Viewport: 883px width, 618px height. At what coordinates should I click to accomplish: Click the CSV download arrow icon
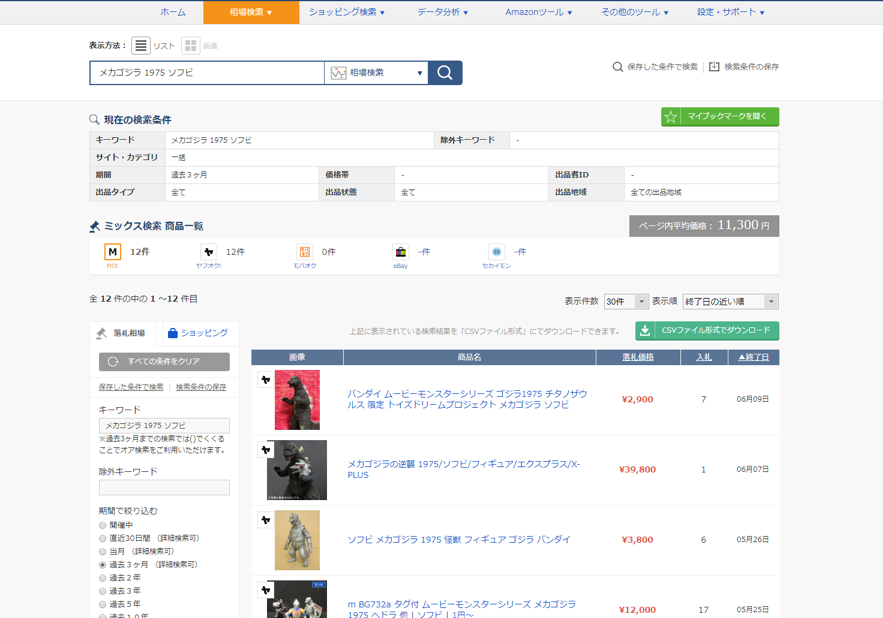[645, 331]
